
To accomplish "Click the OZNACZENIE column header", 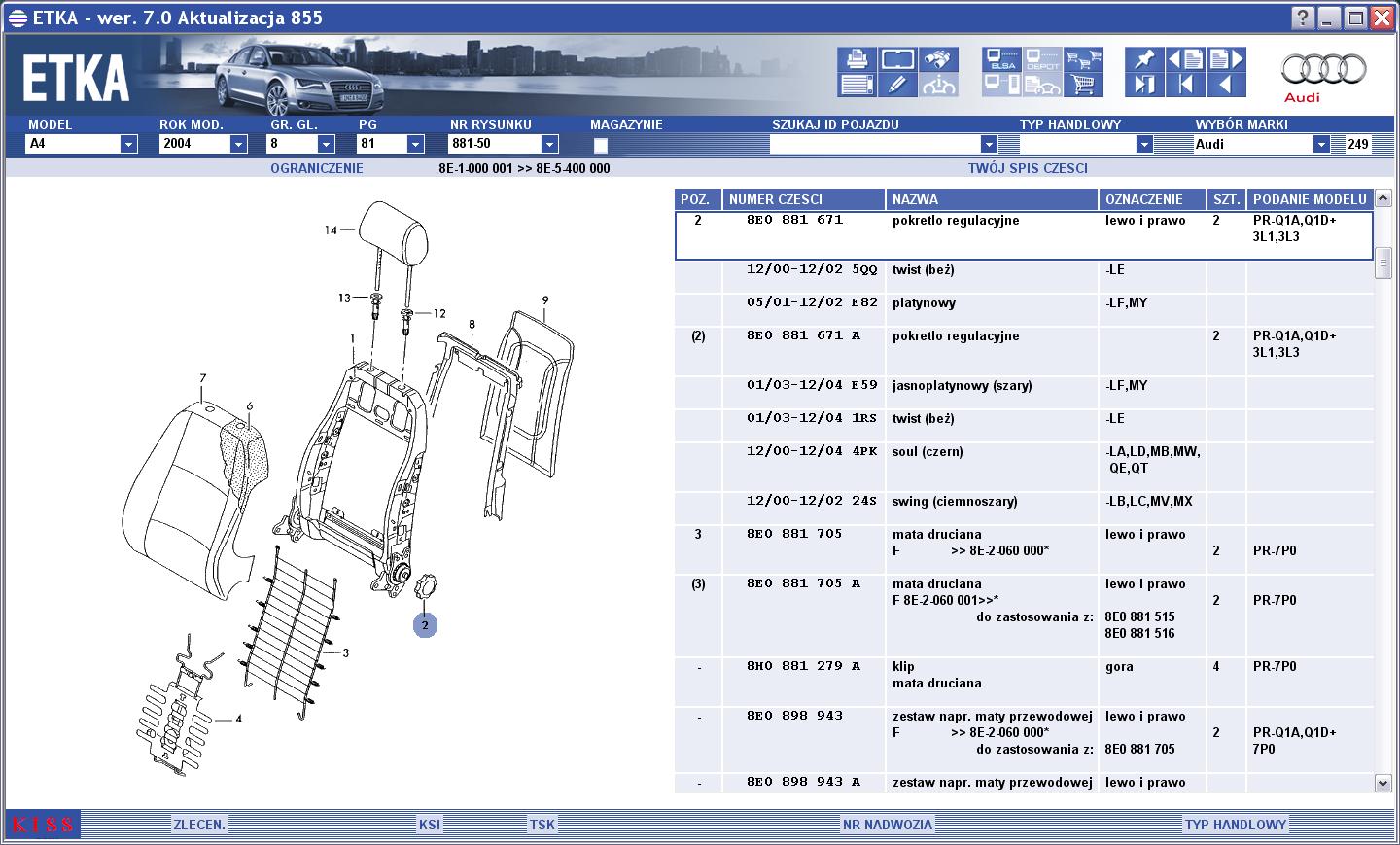I will (1153, 199).
